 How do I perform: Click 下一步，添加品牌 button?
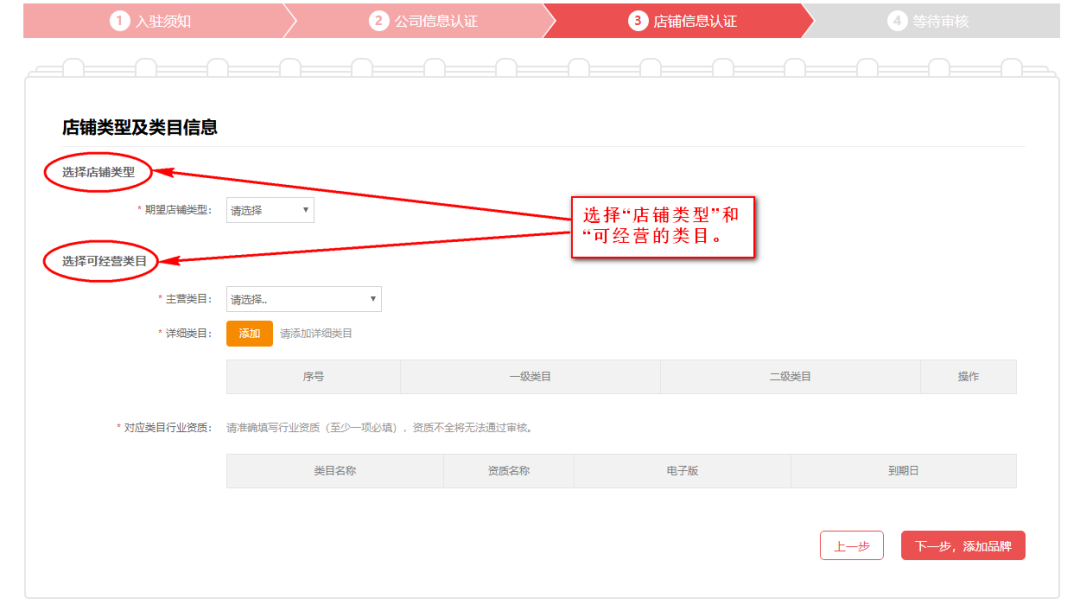click(963, 546)
